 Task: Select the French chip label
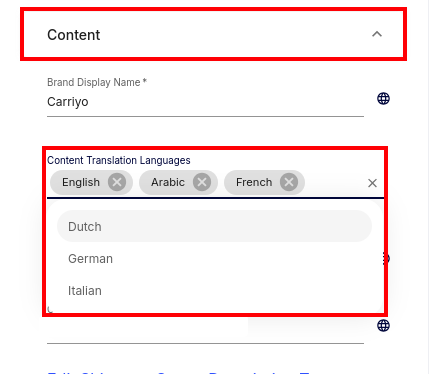pyautogui.click(x=254, y=182)
